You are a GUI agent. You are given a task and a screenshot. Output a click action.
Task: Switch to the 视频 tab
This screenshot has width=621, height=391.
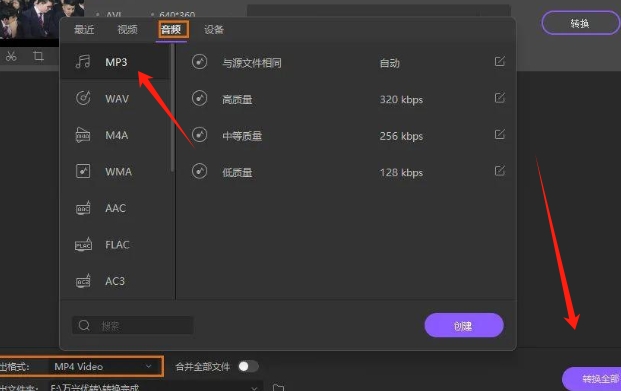(x=127, y=29)
